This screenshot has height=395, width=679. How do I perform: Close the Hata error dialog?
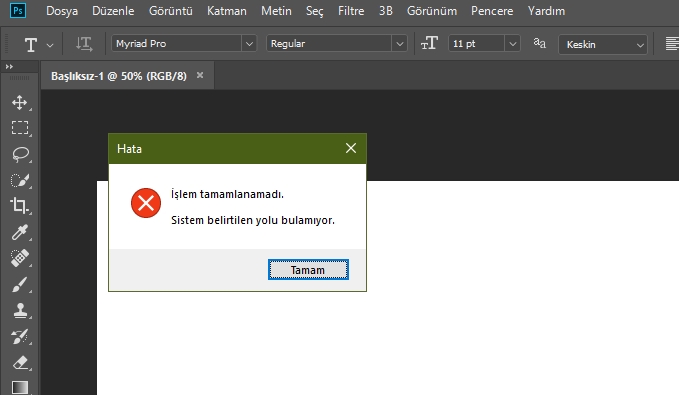coord(351,148)
